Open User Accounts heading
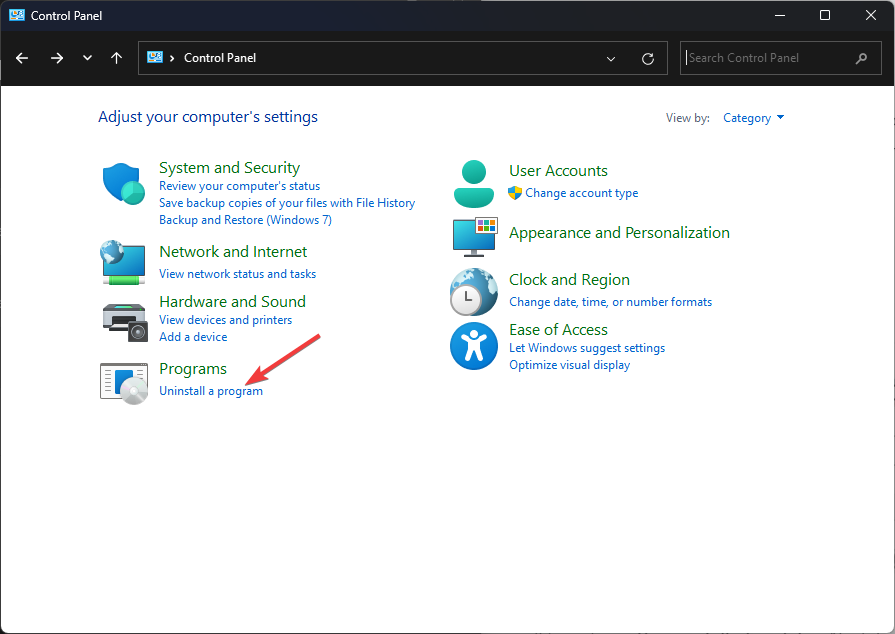The image size is (895, 634). point(558,171)
